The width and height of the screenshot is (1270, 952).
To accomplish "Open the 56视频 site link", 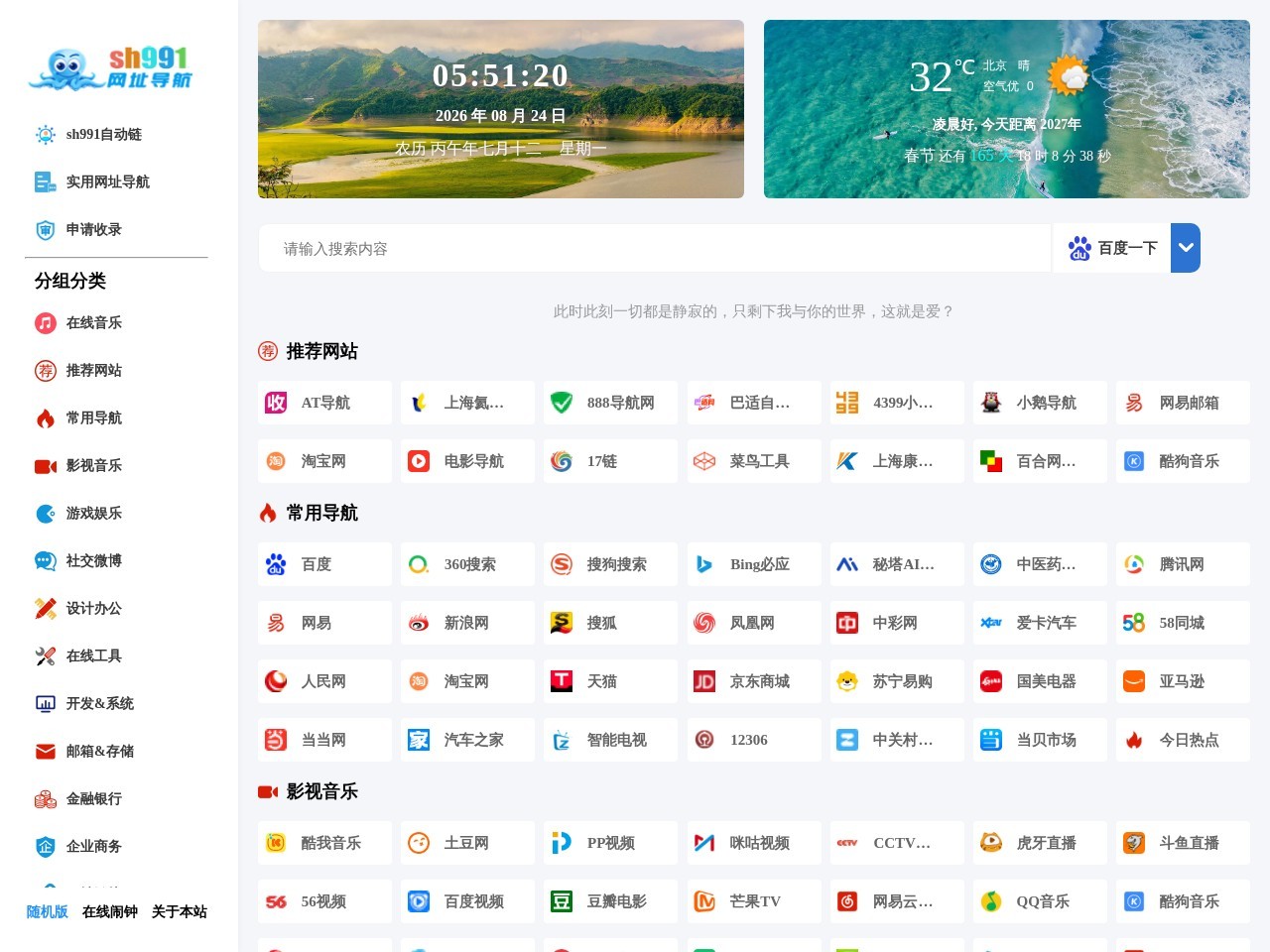I will [324, 901].
